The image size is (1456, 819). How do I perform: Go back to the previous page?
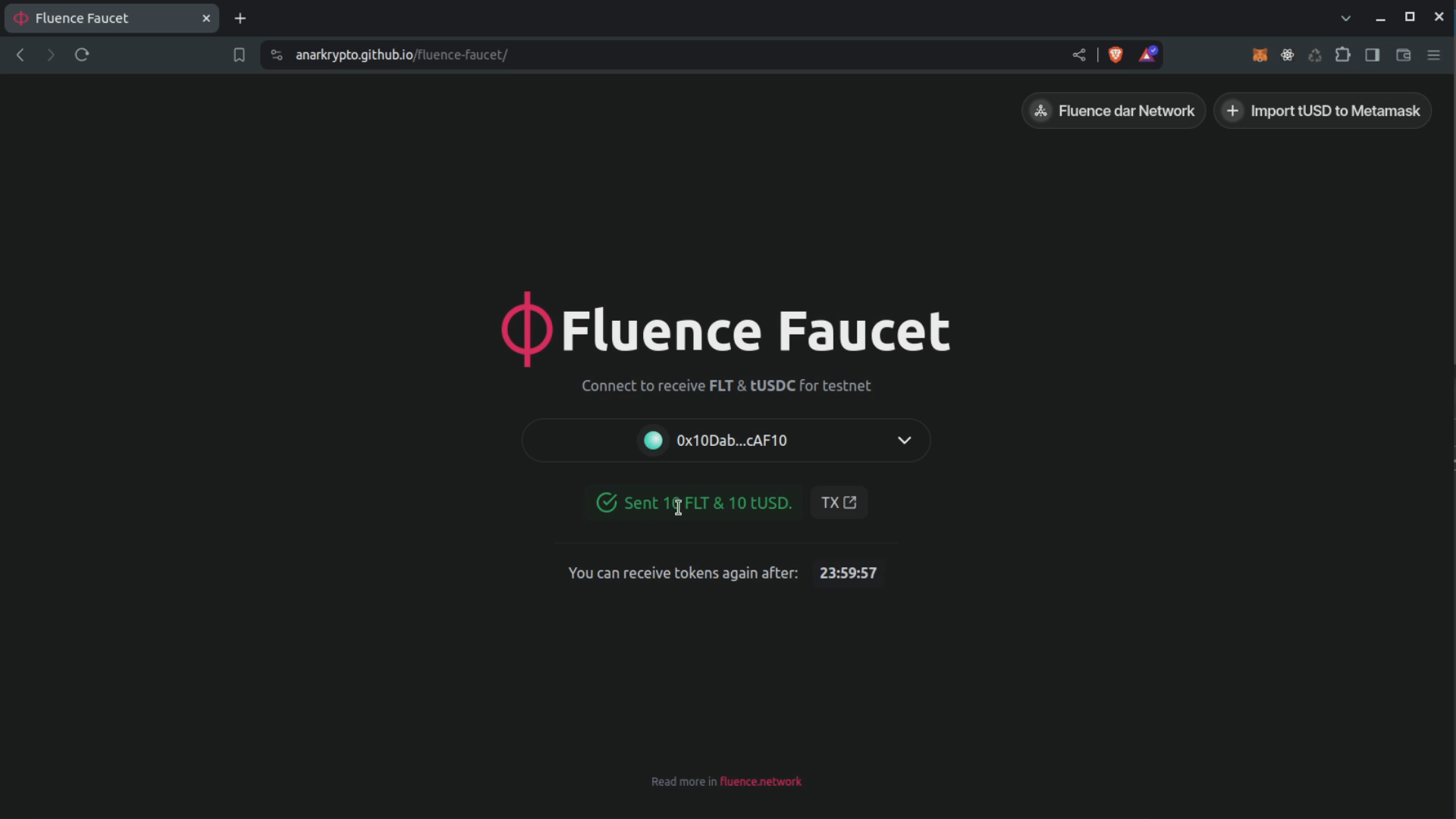pyautogui.click(x=20, y=55)
